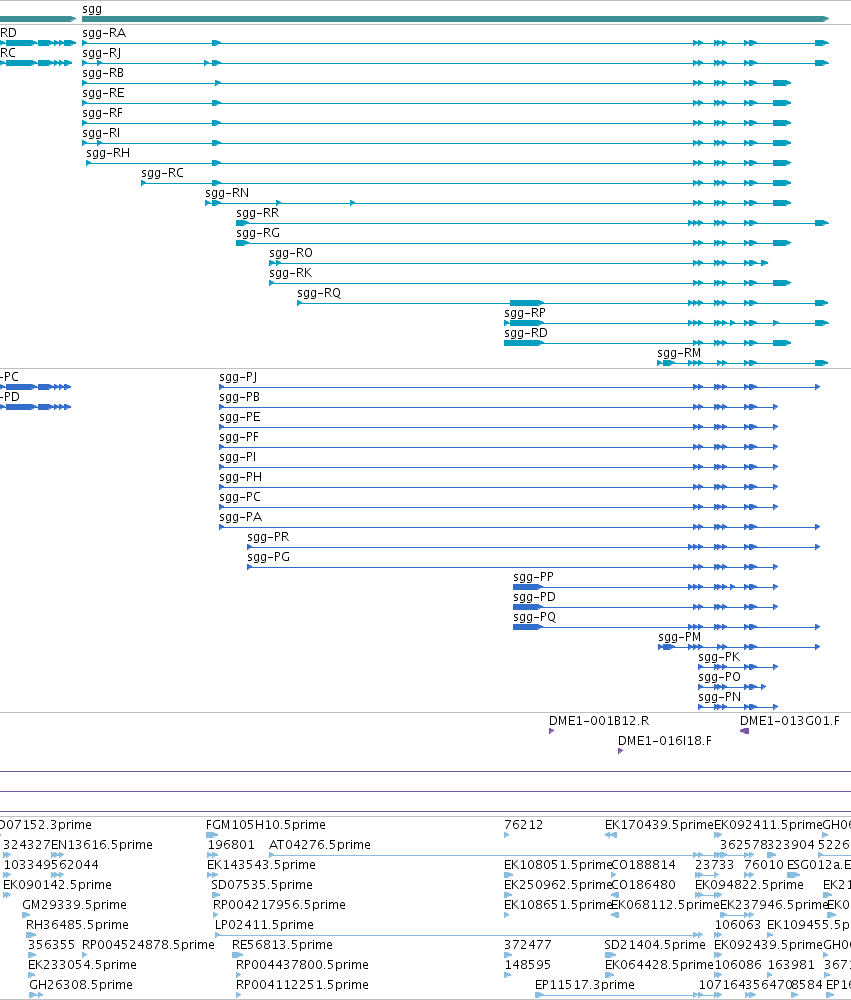Image resolution: width=851 pixels, height=1000 pixels.
Task: Select the sgg-PK protein label
Action: point(719,657)
